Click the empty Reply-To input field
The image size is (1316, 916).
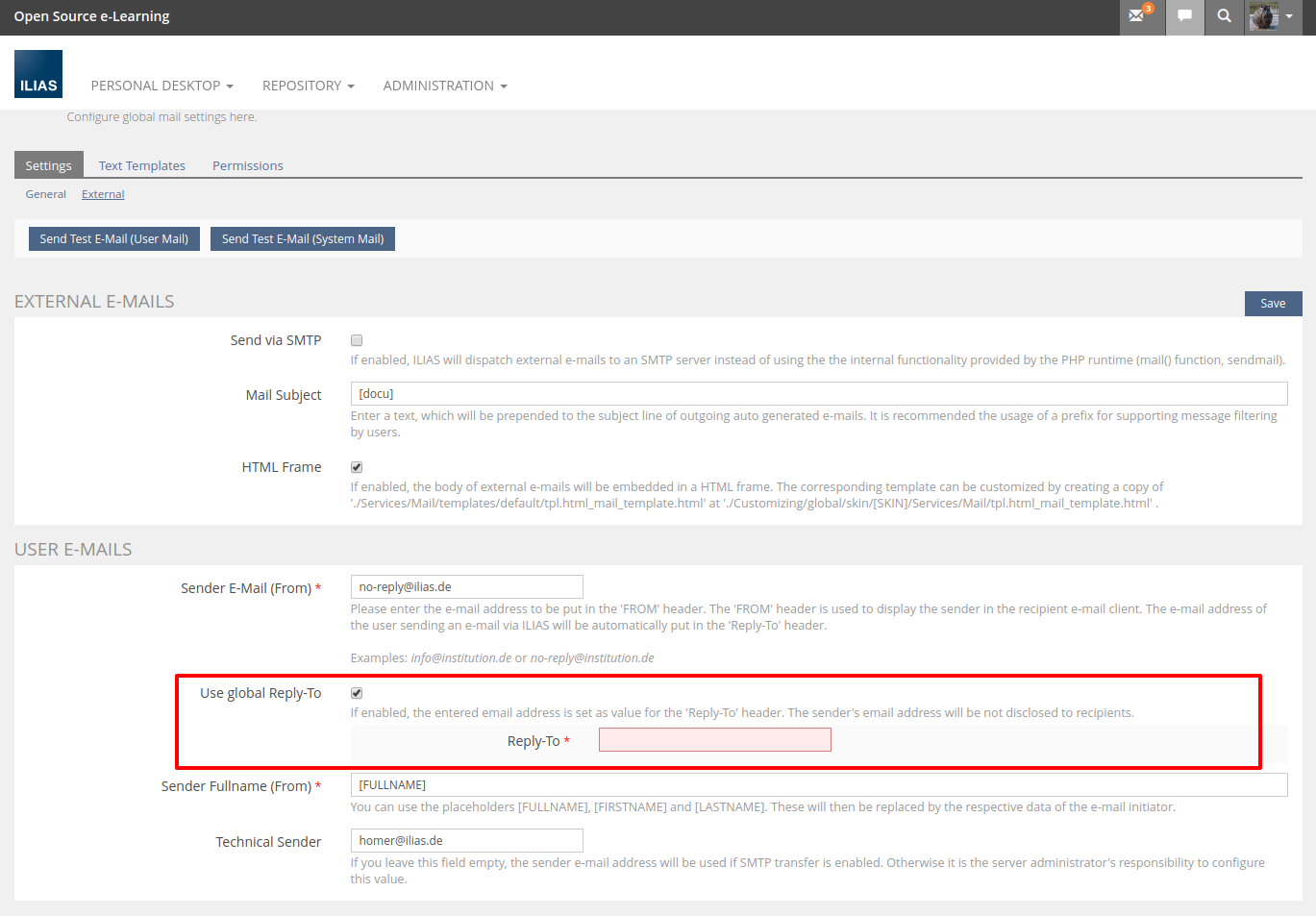(714, 740)
